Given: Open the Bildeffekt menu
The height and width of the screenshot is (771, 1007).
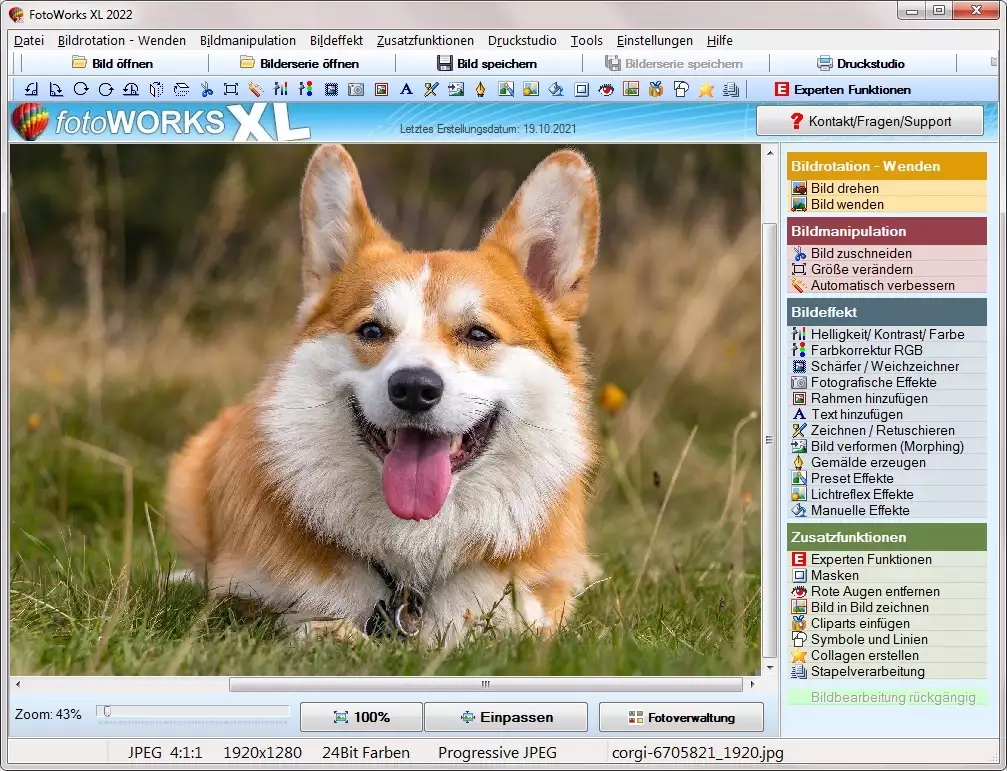Looking at the screenshot, I should [x=336, y=41].
